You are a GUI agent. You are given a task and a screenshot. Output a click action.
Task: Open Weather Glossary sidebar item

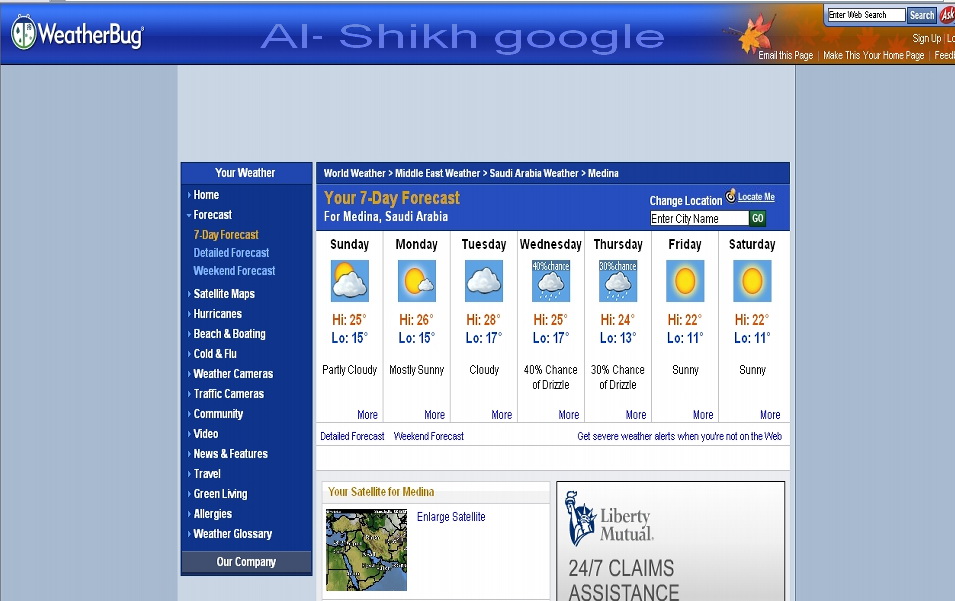point(233,534)
